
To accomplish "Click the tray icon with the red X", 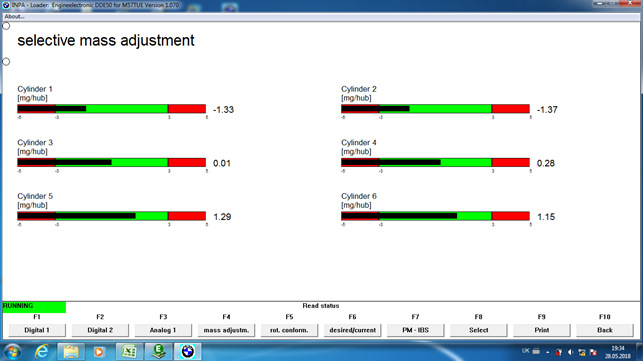I will pyautogui.click(x=559, y=352).
